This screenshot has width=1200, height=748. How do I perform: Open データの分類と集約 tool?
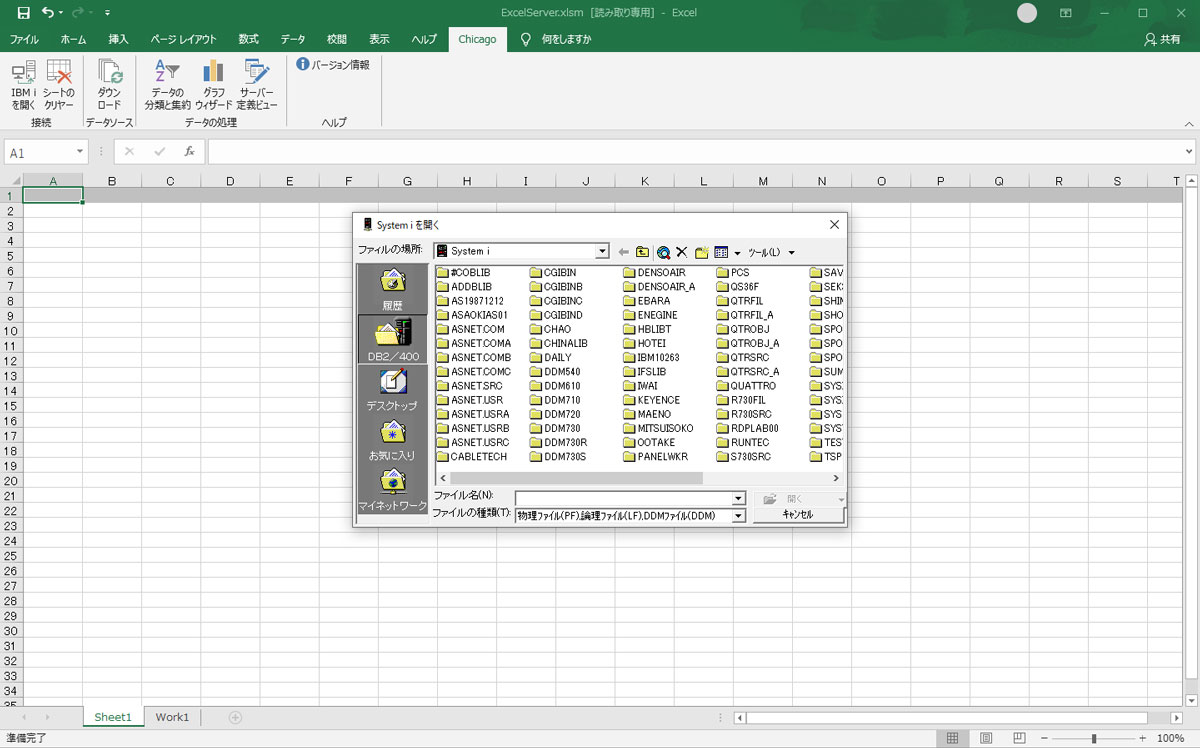[x=167, y=84]
